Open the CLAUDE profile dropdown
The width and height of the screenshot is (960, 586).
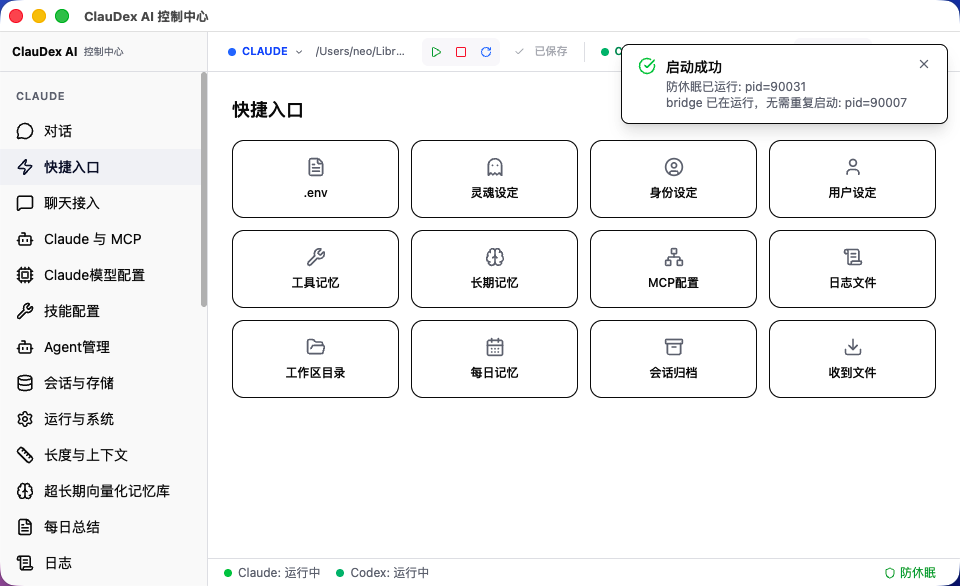(x=265, y=51)
